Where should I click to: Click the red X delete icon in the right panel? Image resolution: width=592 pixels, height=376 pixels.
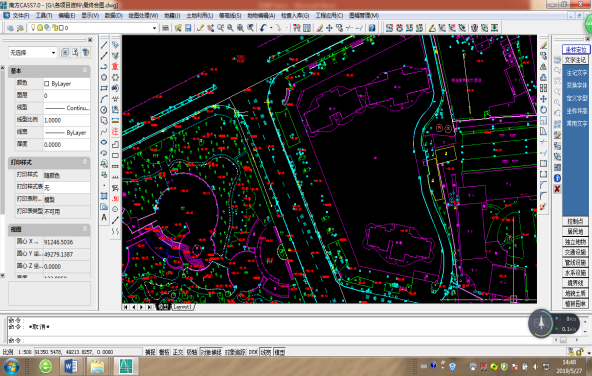(x=557, y=189)
